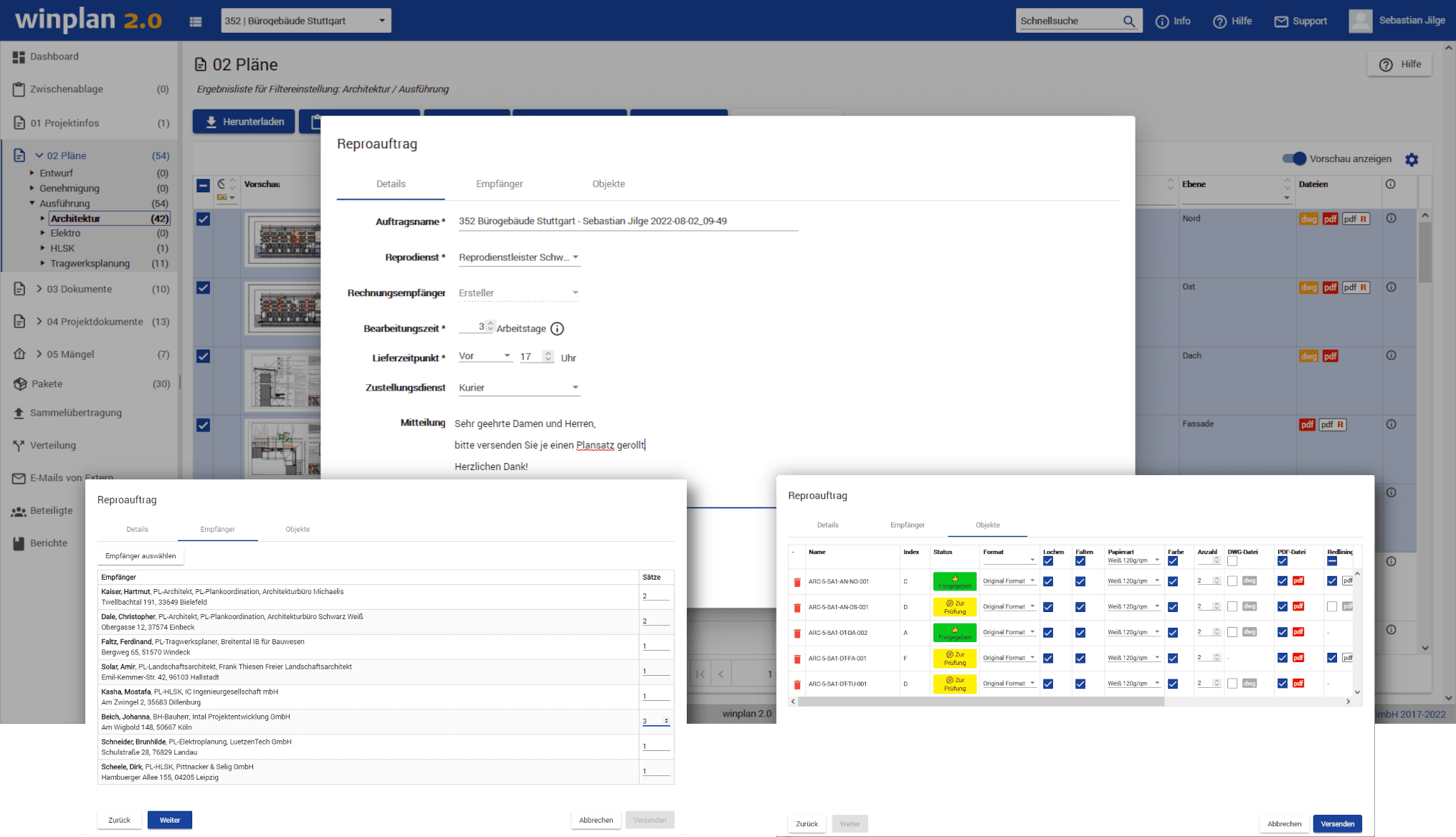The width and height of the screenshot is (1456, 837).
Task: Open info icon in the Fassade row
Action: click(1391, 424)
